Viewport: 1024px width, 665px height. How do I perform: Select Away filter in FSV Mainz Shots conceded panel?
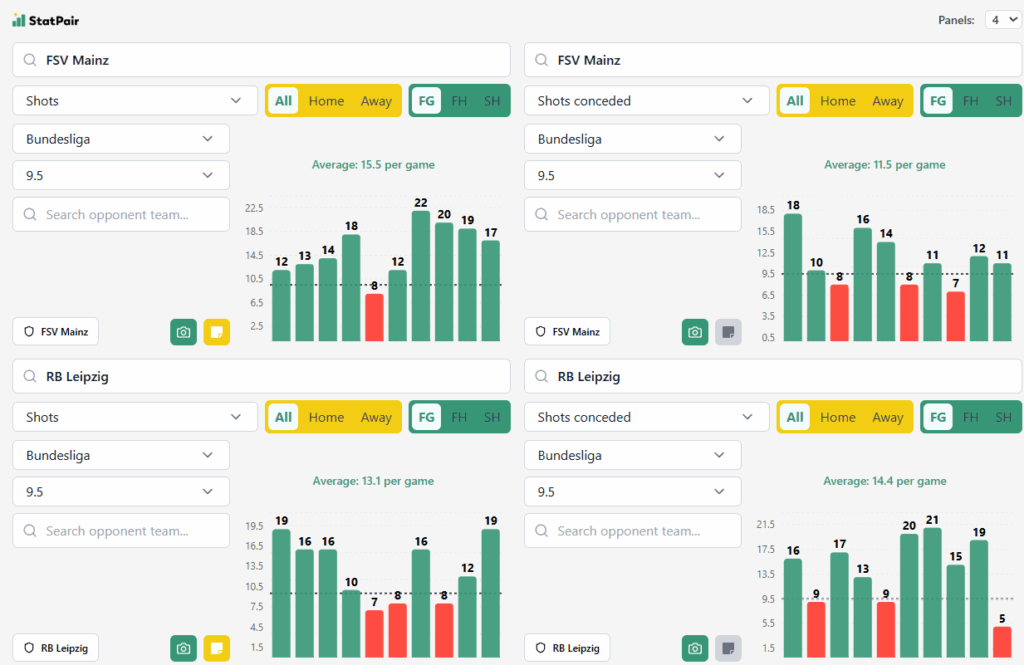(888, 101)
